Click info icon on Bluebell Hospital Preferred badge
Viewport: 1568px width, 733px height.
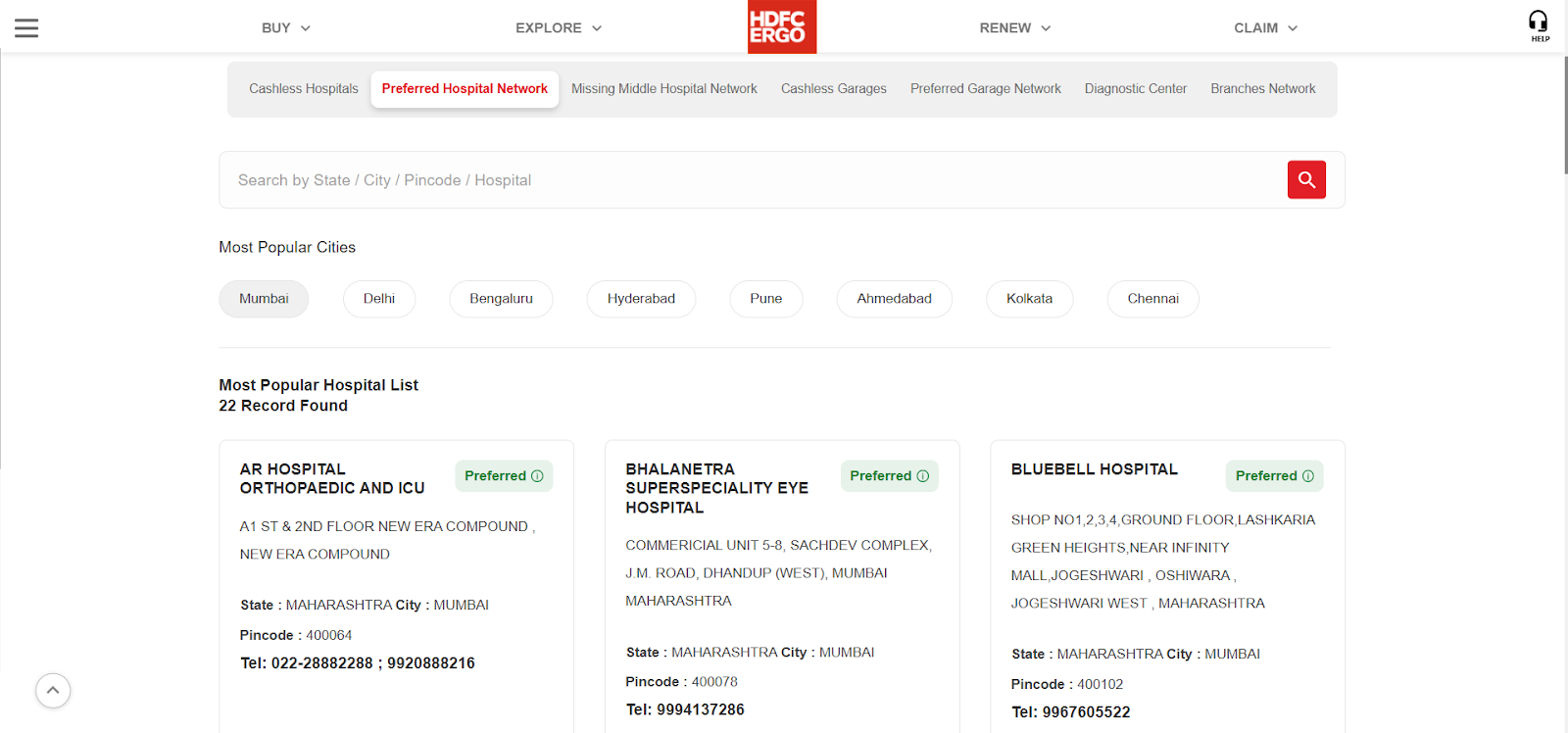pos(1308,476)
